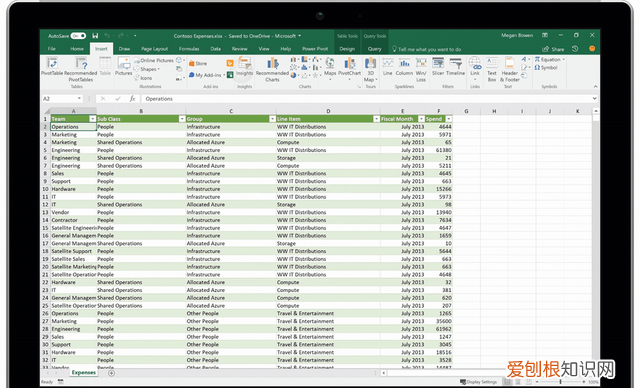Select the Expenses sheet tab
This screenshot has height=388, width=640.
click(x=84, y=373)
